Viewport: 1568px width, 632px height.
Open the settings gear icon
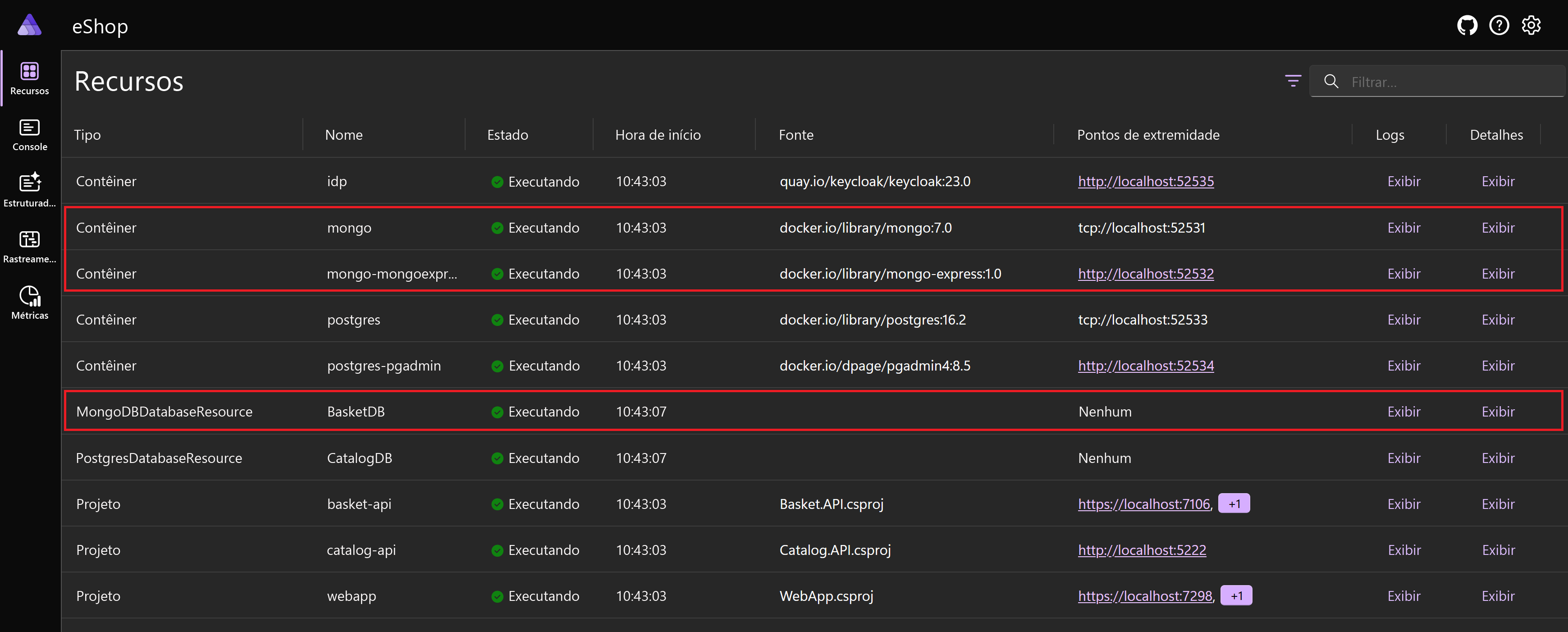coord(1531,26)
